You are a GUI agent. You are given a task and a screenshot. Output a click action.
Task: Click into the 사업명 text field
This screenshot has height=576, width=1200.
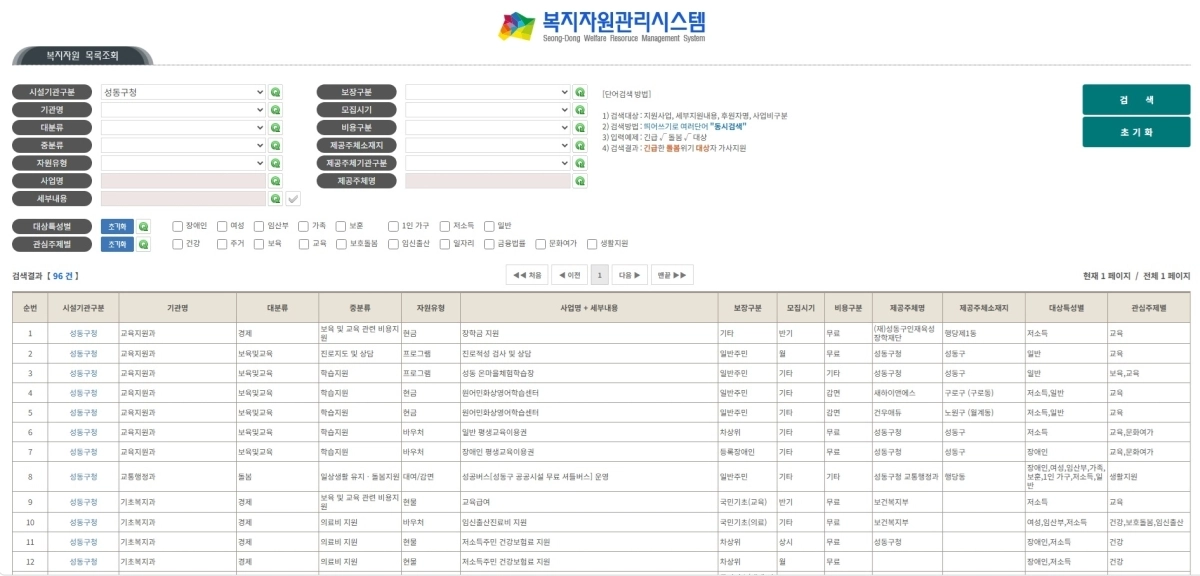(183, 181)
